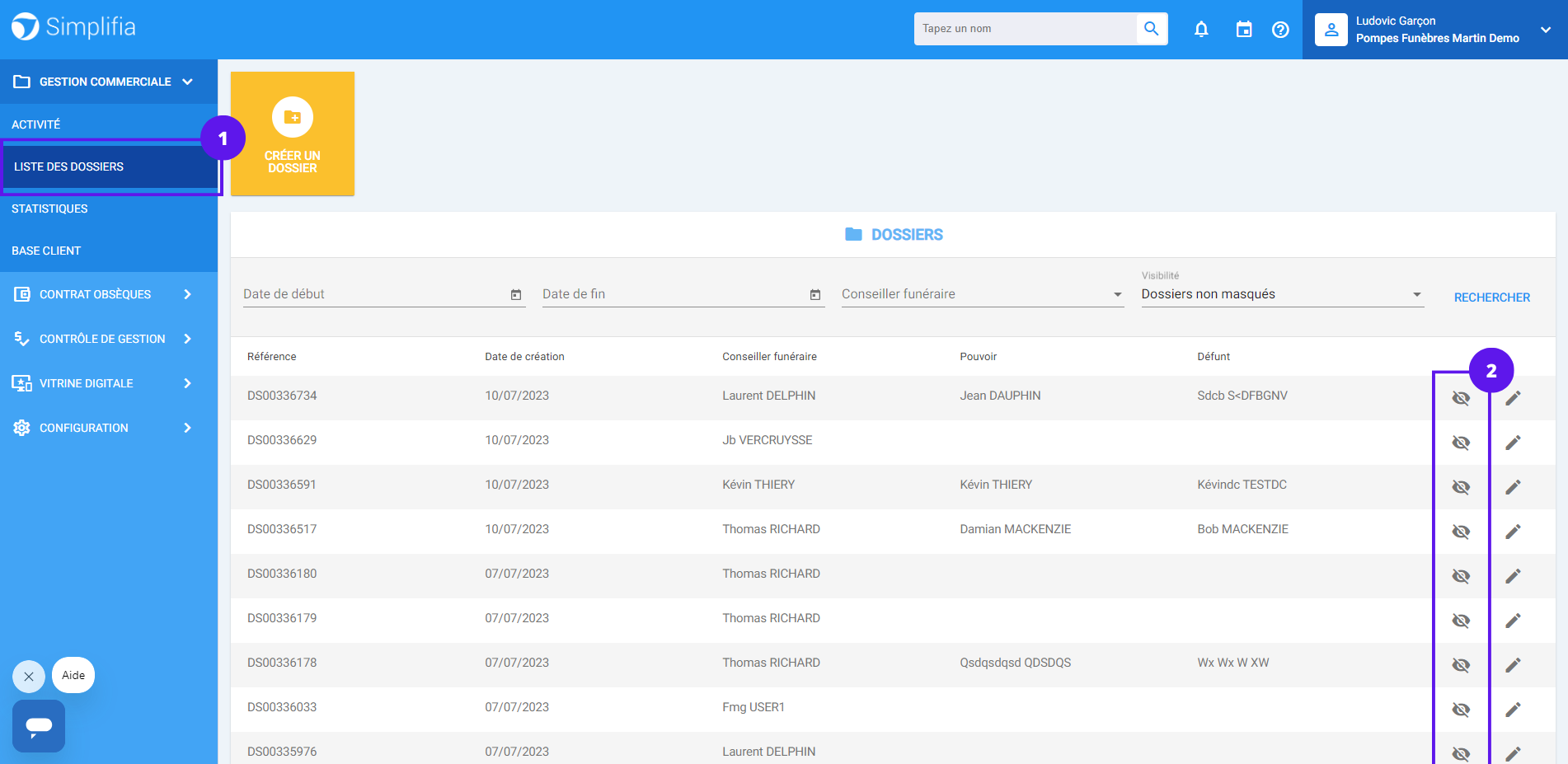The height and width of the screenshot is (764, 1568).
Task: Edit dossier DS00336033 with pencil icon
Action: 1513,710
